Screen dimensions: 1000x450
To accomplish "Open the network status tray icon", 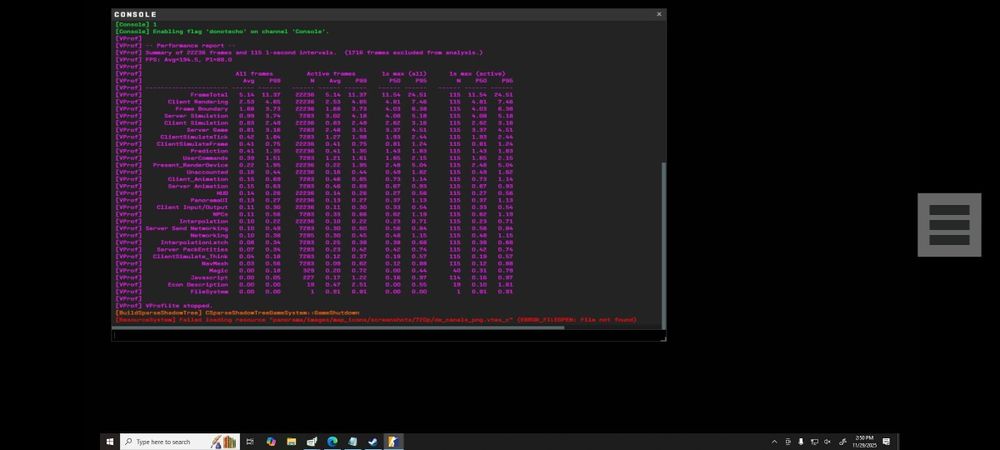I will tap(814, 442).
